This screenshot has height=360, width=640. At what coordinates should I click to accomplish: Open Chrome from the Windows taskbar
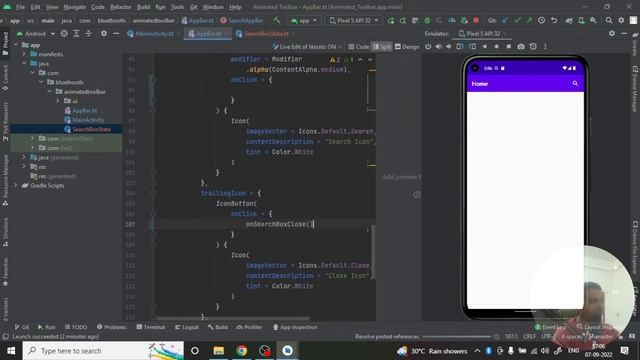pyautogui.click(x=242, y=351)
